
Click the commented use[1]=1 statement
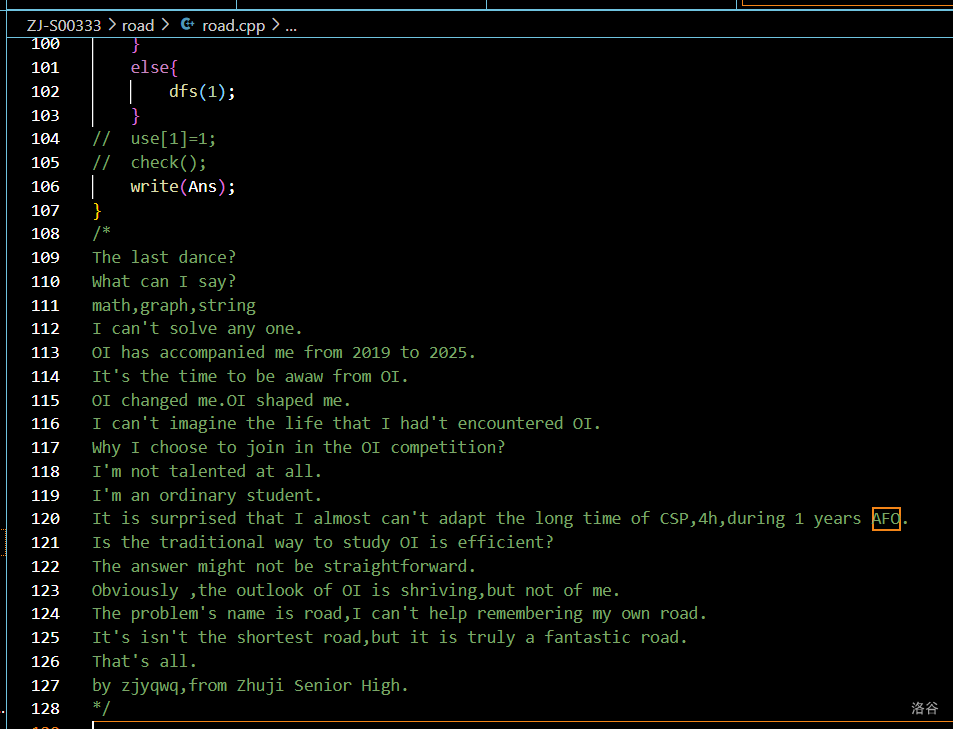click(172, 138)
